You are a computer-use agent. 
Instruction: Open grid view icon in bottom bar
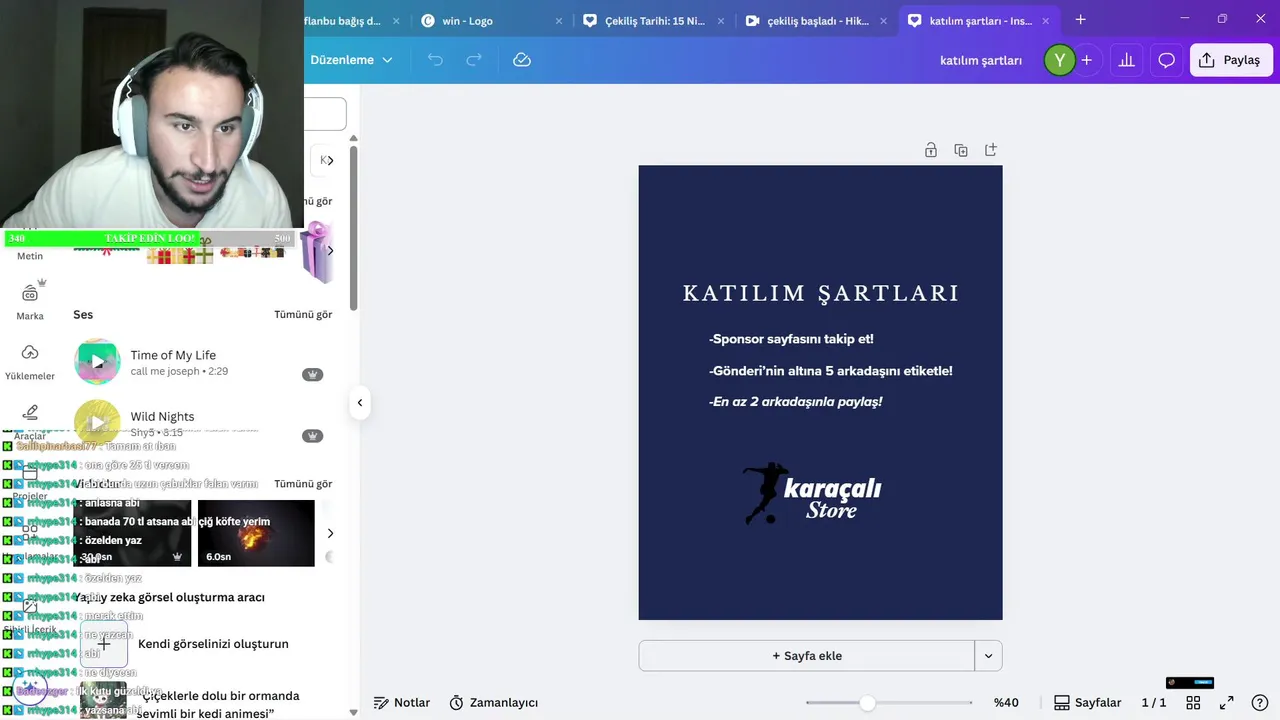point(1193,703)
